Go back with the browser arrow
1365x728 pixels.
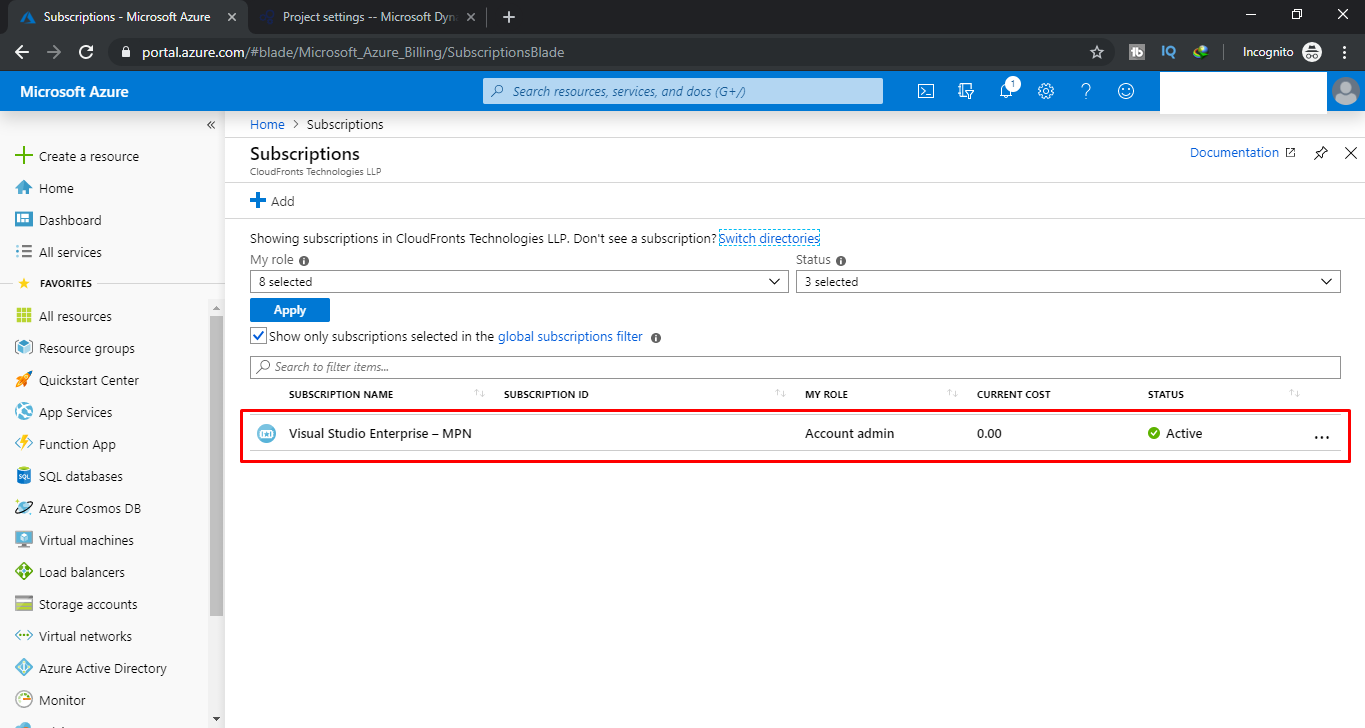pyautogui.click(x=22, y=52)
